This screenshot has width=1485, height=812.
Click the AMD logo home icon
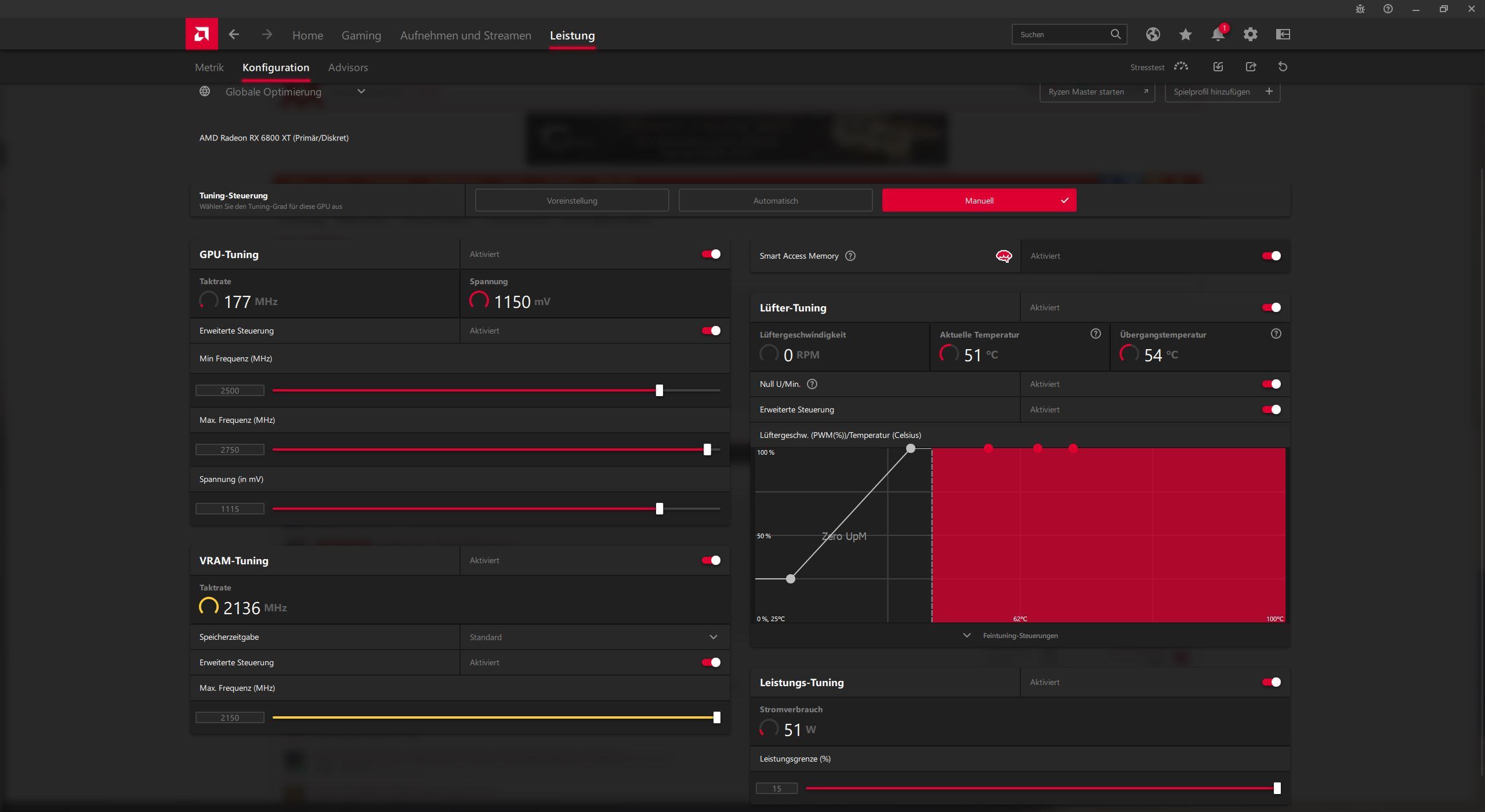coord(201,34)
